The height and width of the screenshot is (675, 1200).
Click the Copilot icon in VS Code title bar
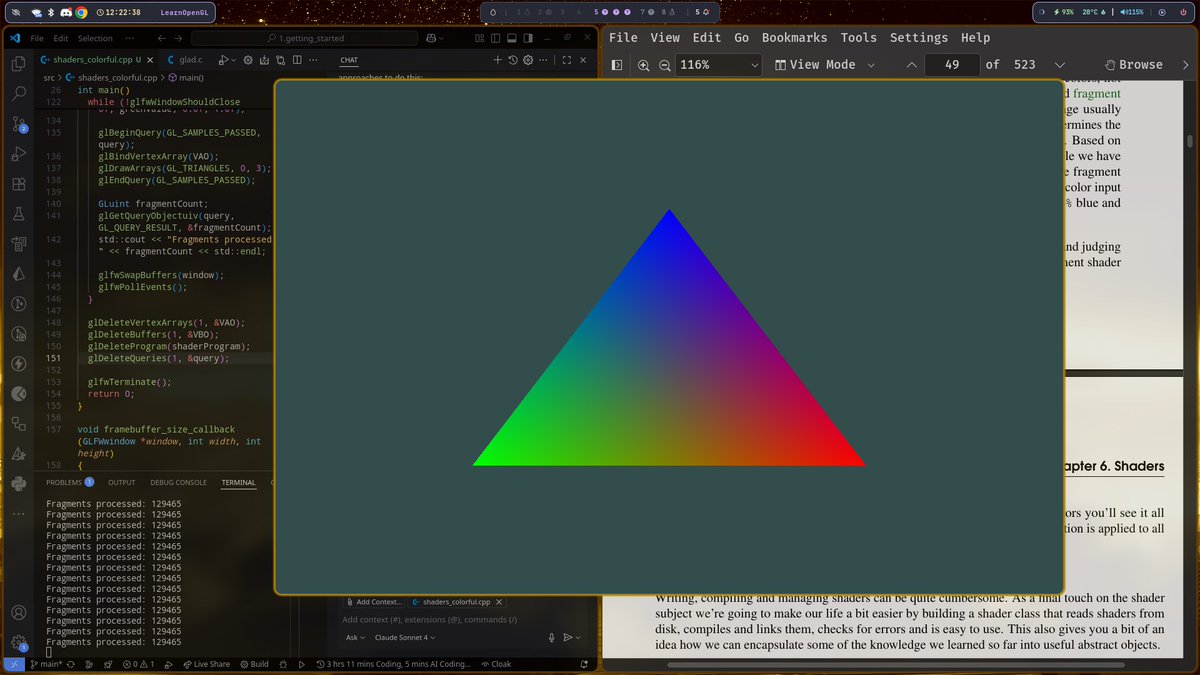point(431,38)
